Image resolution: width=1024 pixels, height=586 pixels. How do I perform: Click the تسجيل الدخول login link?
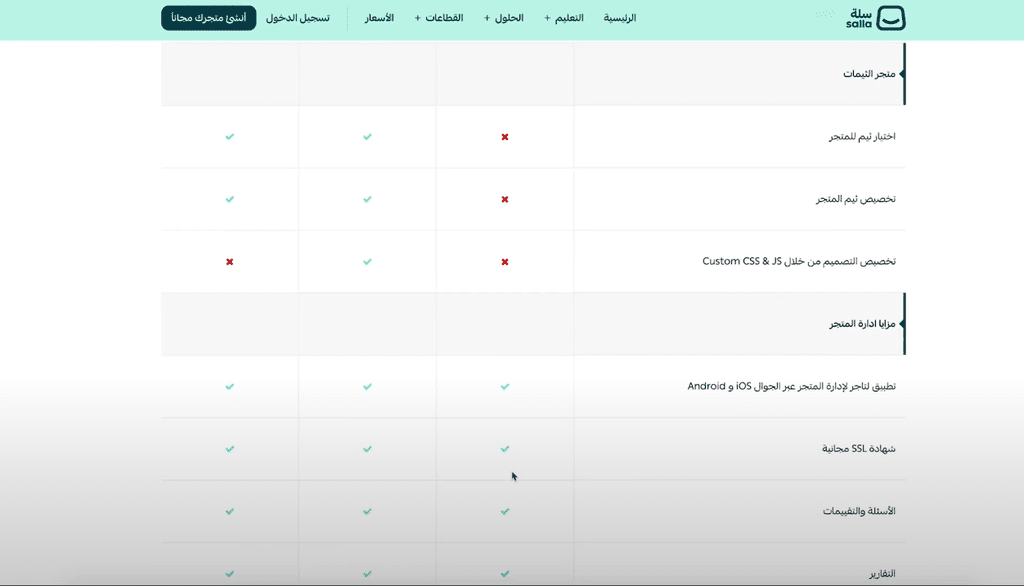[x=298, y=18]
